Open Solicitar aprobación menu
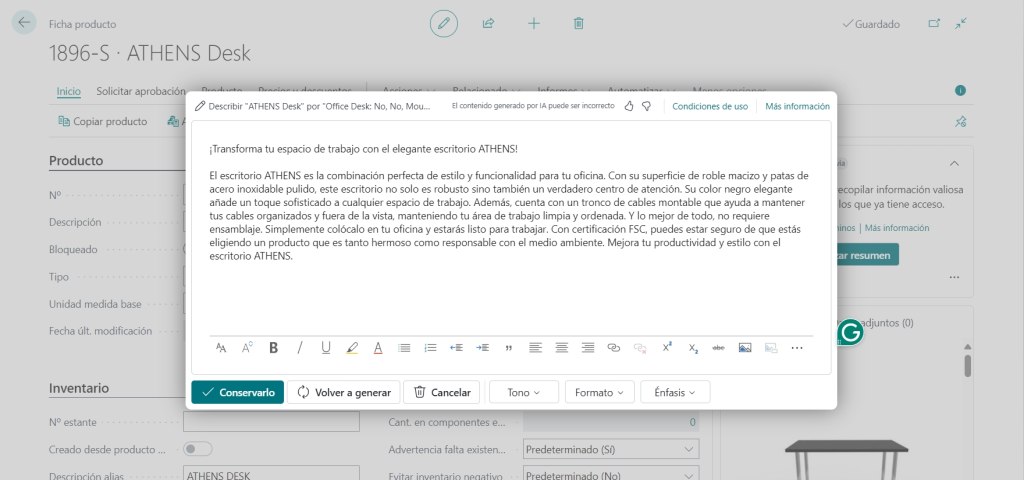1024x480 pixels. (141, 91)
